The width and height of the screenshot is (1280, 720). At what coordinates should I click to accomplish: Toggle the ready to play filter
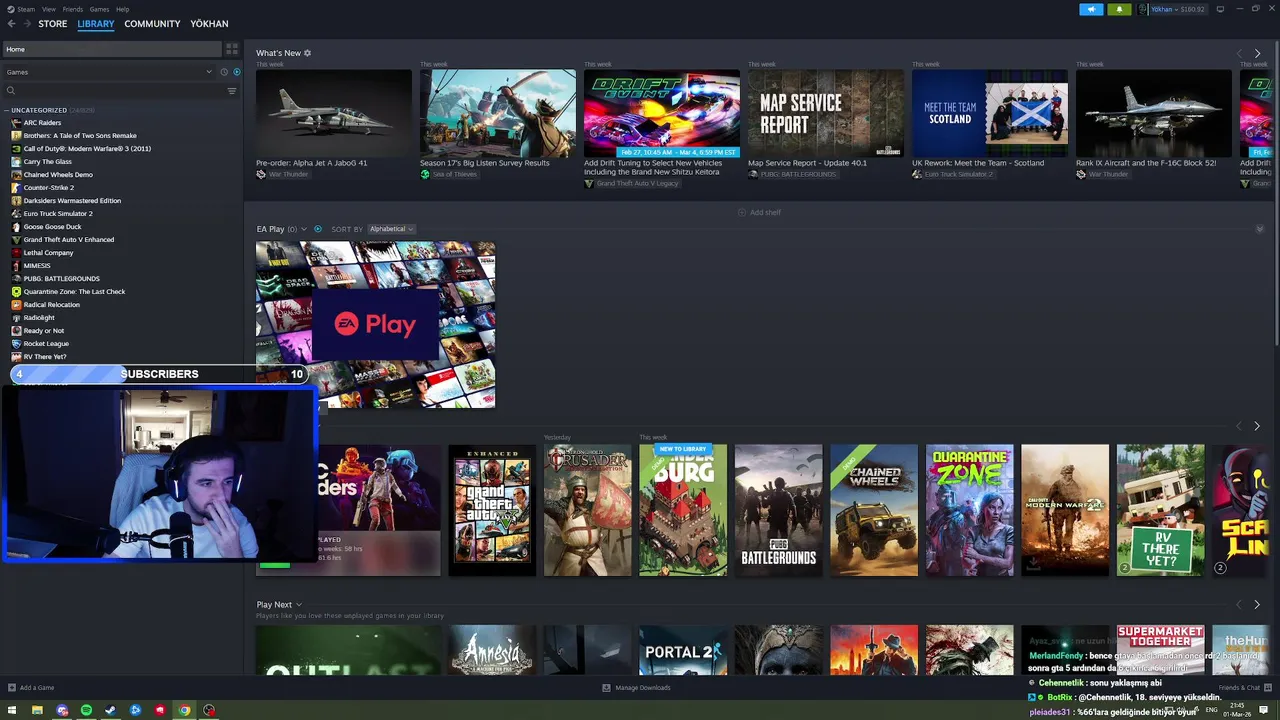[236, 72]
